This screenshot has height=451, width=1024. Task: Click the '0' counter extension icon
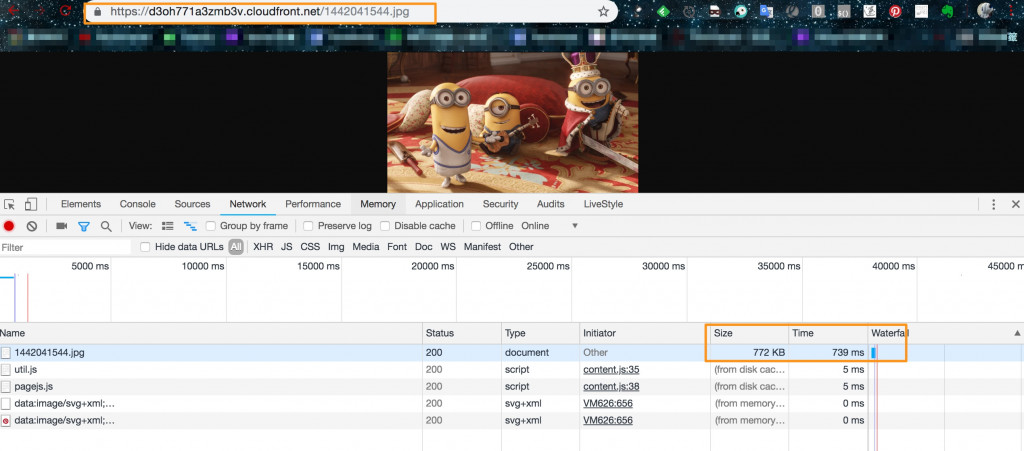click(818, 11)
